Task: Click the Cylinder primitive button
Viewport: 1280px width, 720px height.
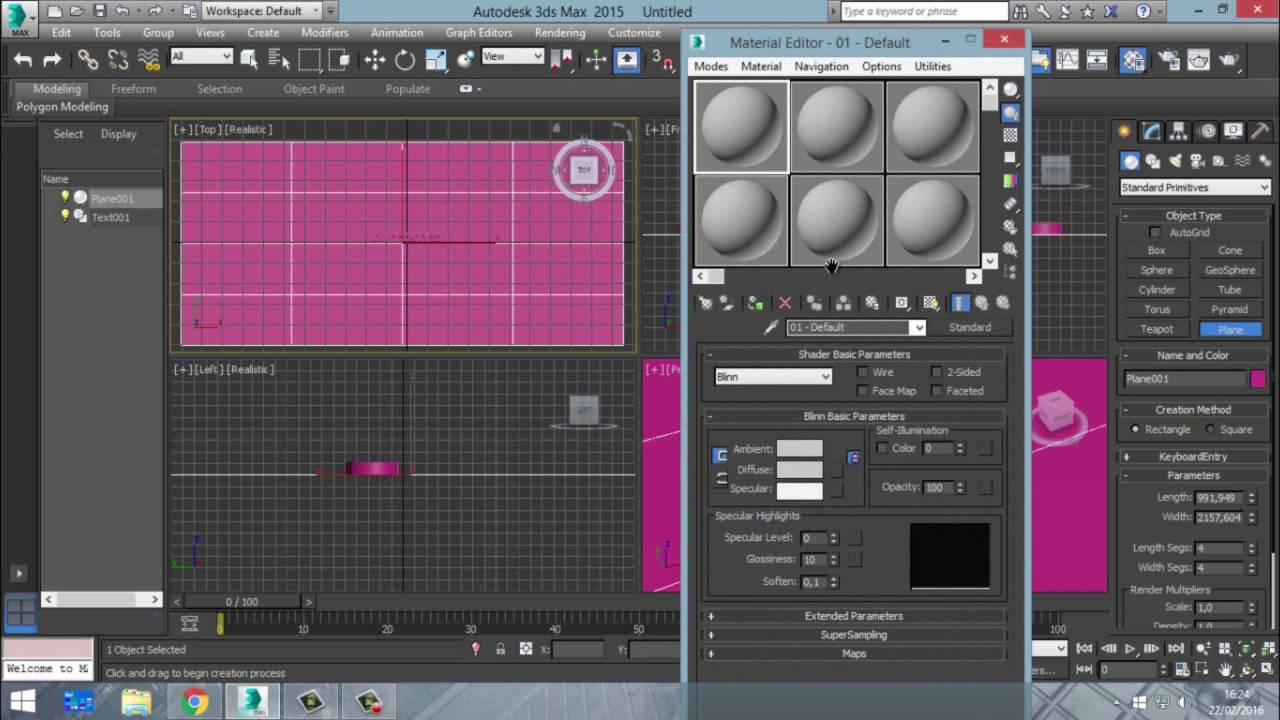Action: 1156,290
